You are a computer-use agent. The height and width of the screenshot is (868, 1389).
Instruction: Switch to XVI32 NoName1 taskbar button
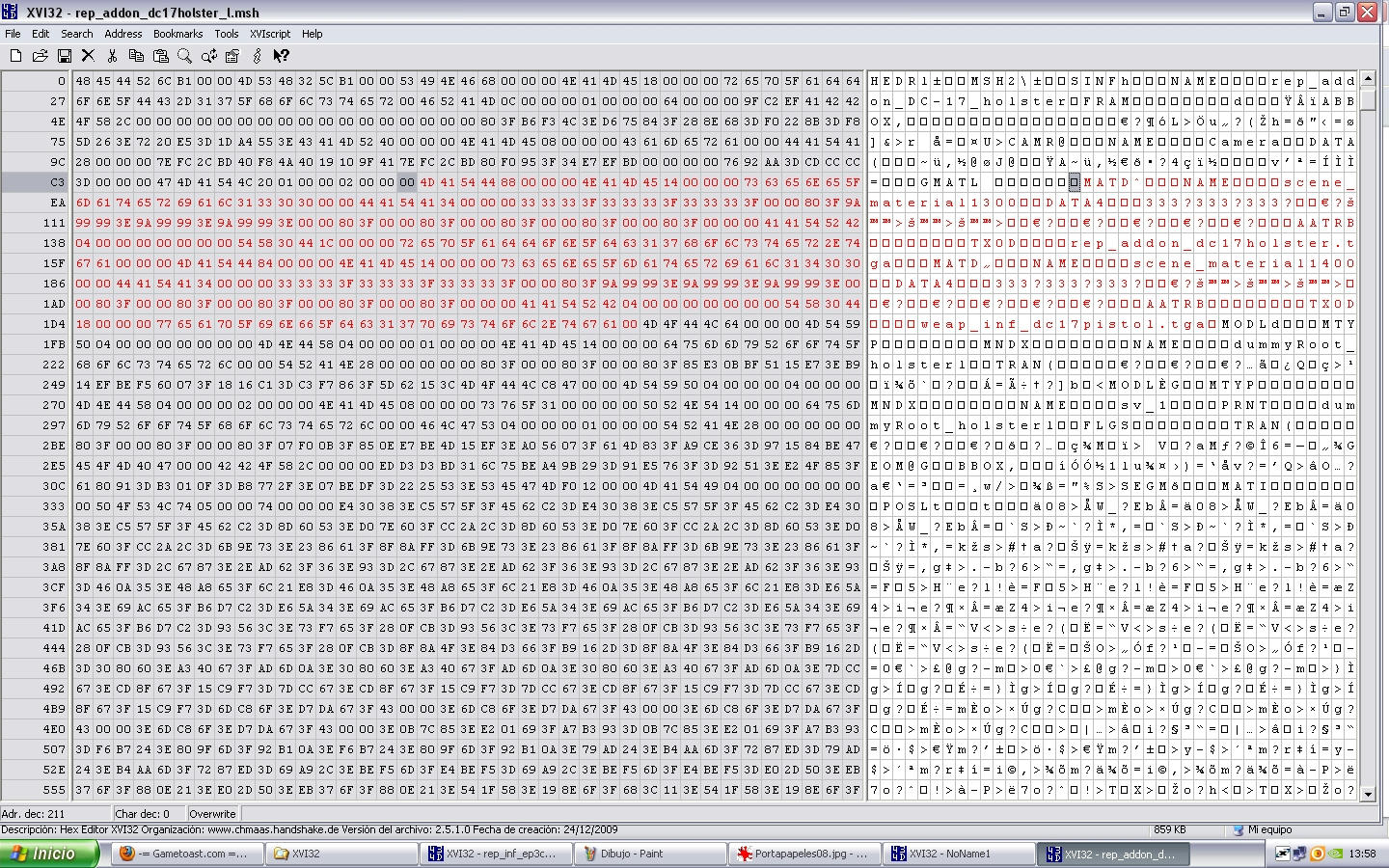[x=958, y=854]
